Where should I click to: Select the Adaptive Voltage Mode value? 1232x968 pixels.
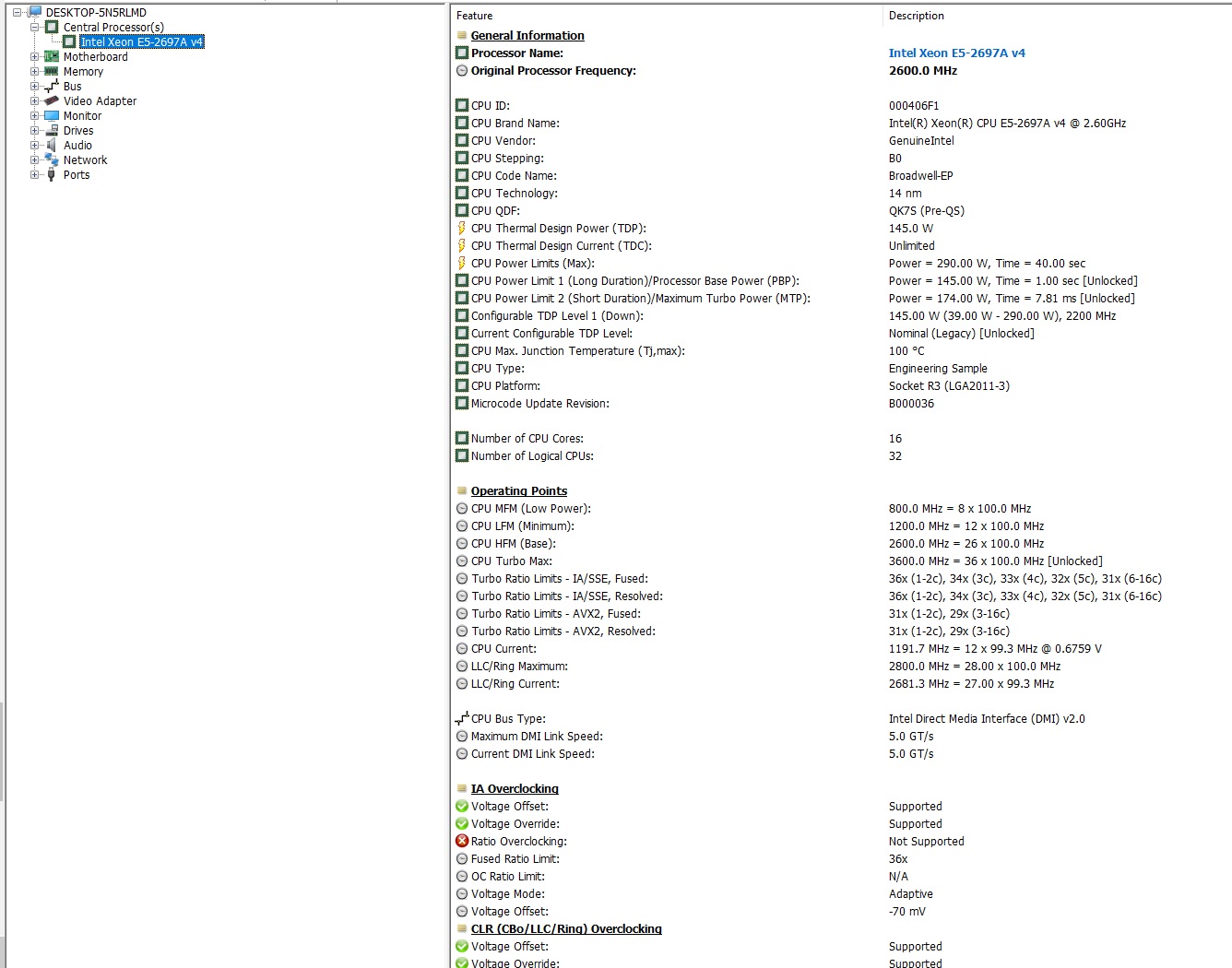tap(910, 894)
